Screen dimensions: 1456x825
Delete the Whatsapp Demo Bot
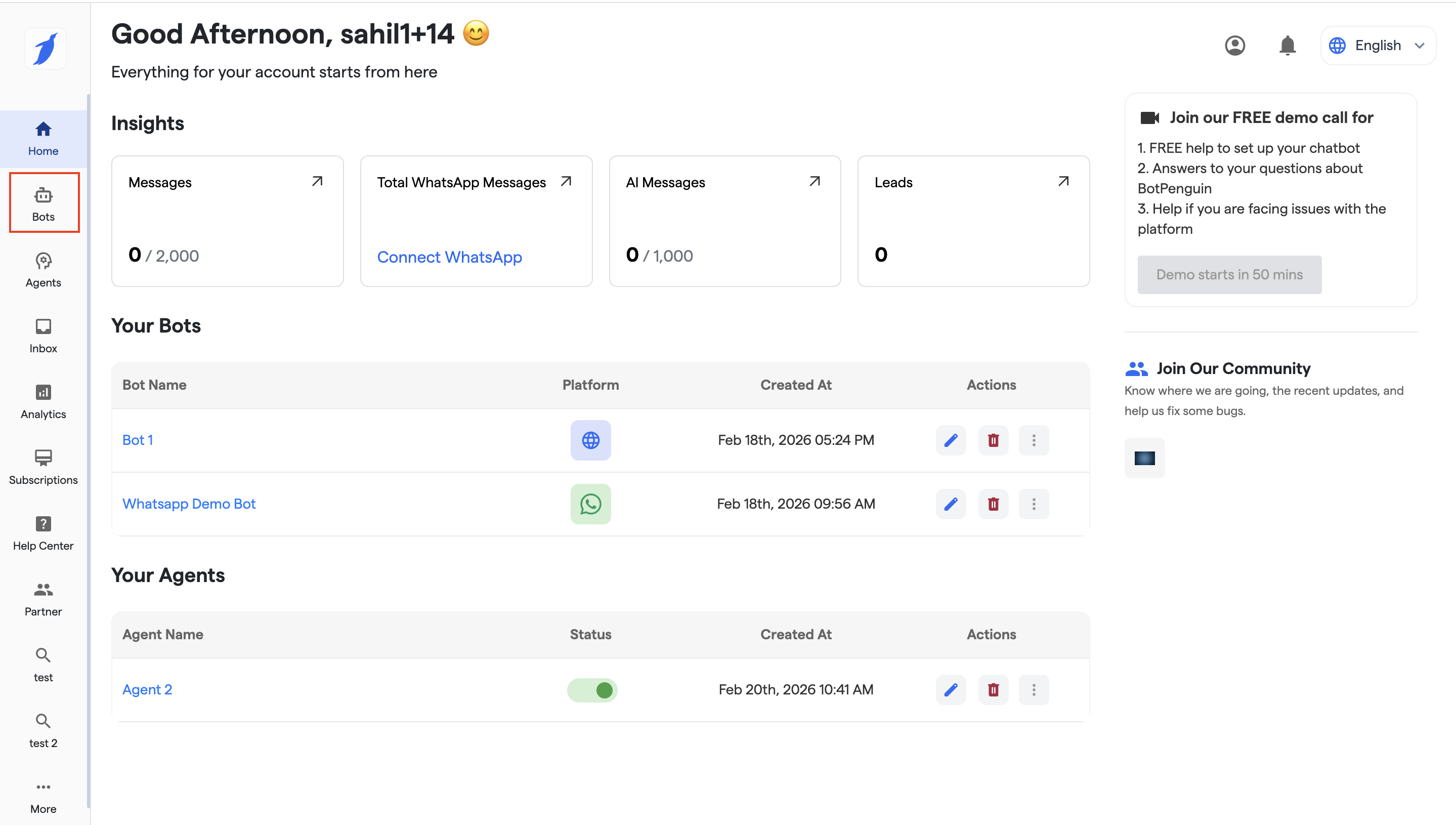tap(993, 504)
